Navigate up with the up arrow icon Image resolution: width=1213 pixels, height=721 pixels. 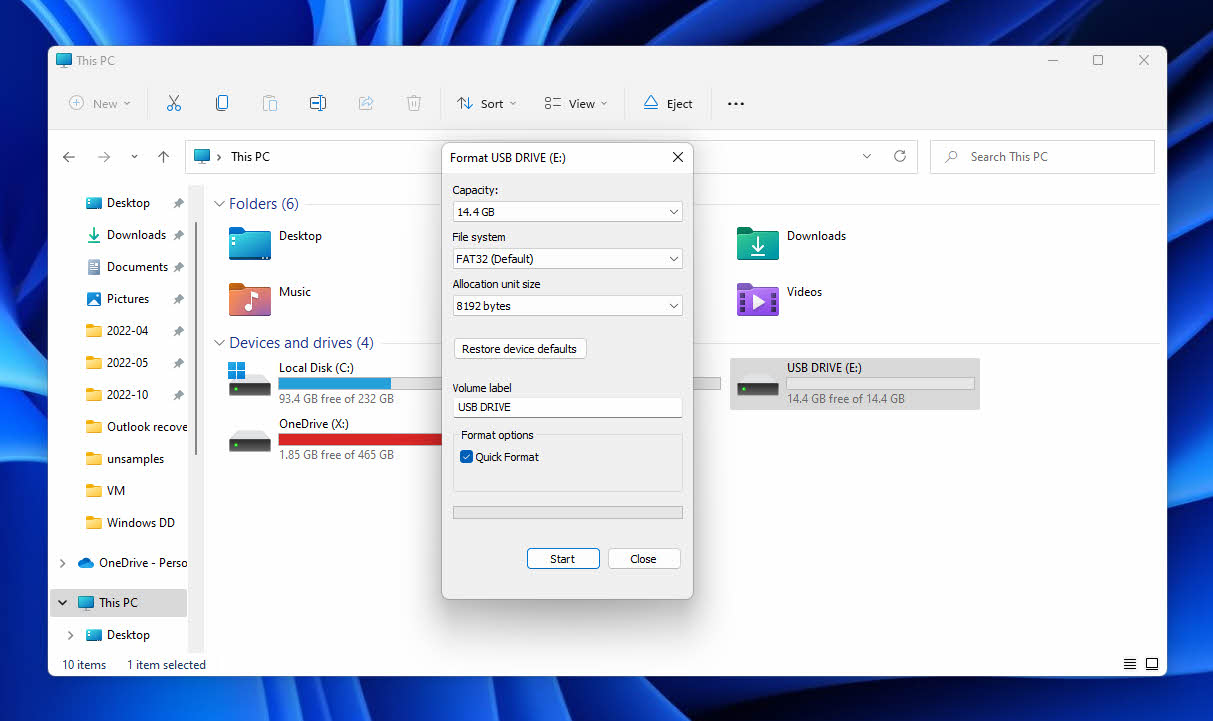[x=164, y=157]
